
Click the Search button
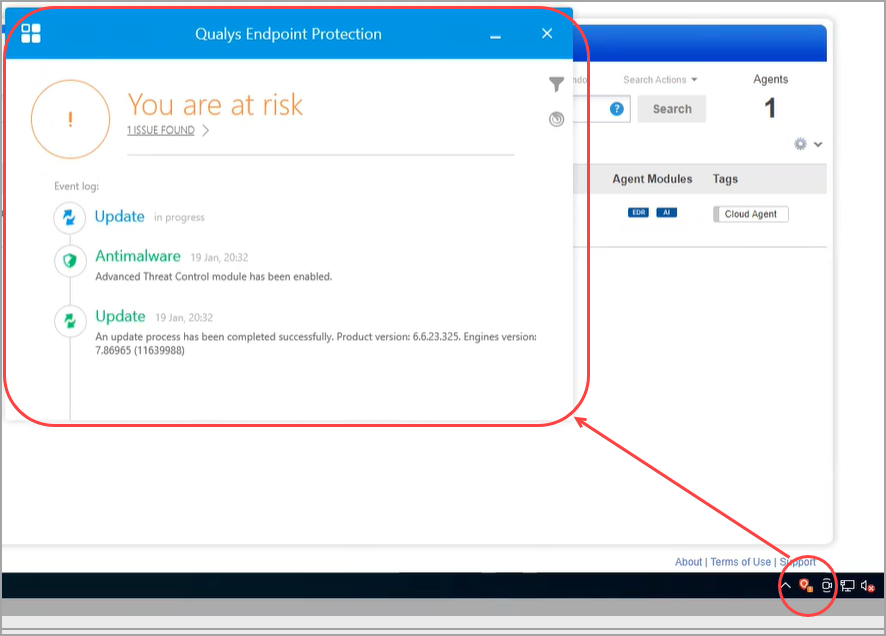[672, 109]
